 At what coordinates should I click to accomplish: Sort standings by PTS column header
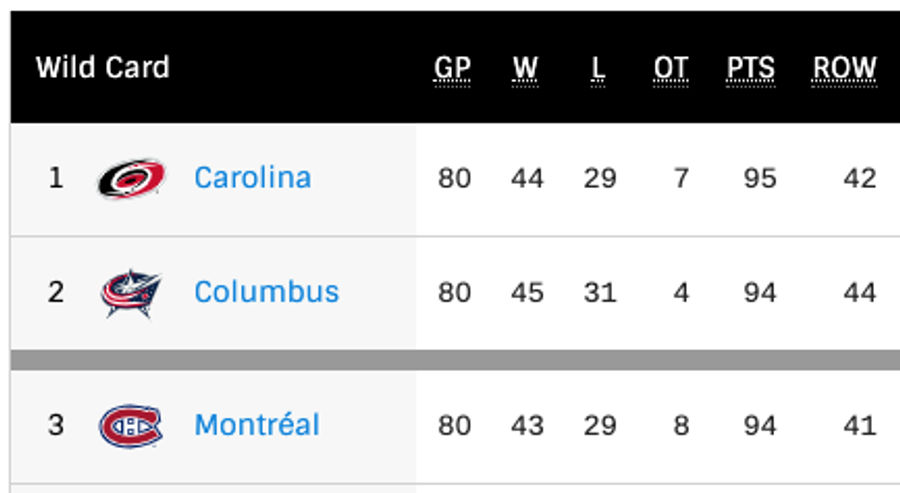(750, 68)
